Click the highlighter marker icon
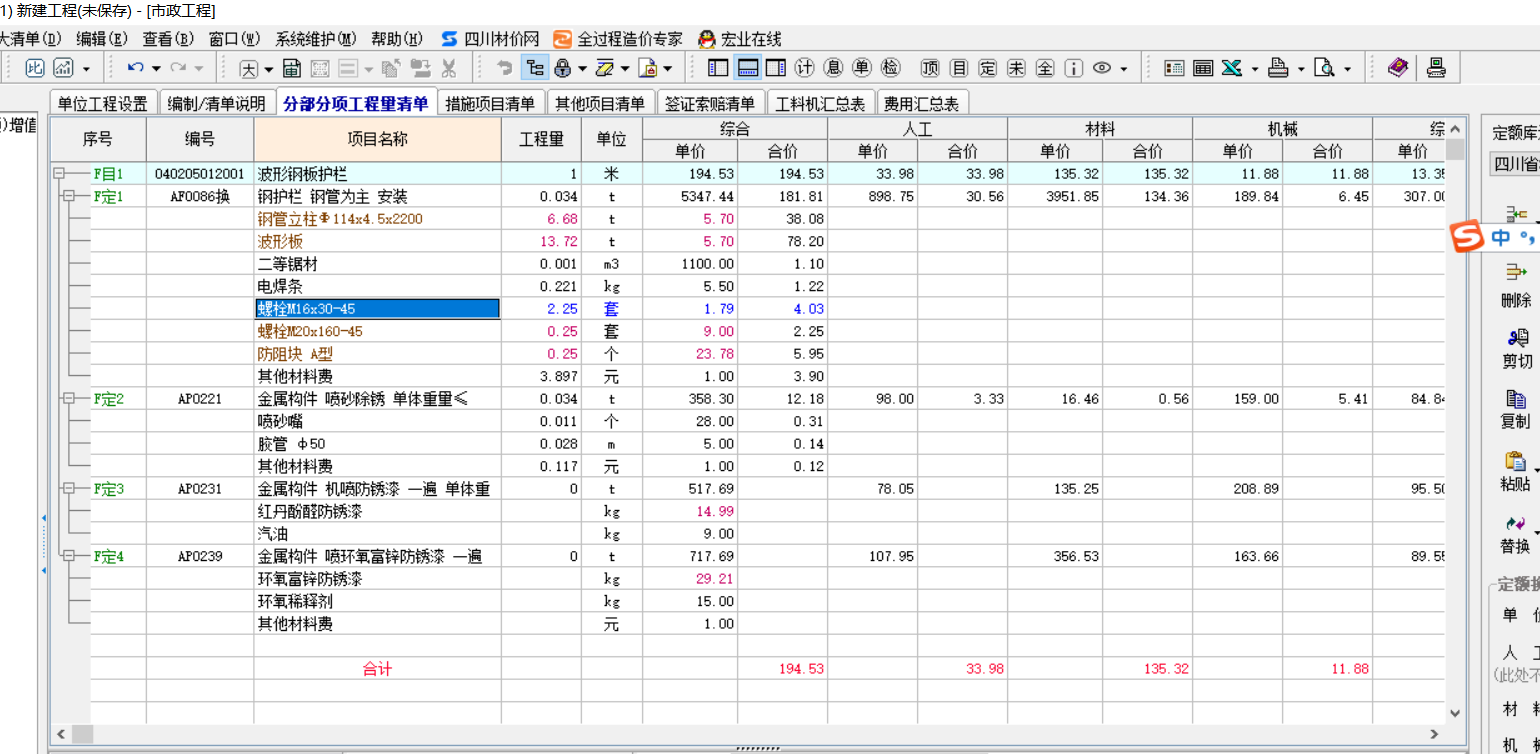 [604, 68]
